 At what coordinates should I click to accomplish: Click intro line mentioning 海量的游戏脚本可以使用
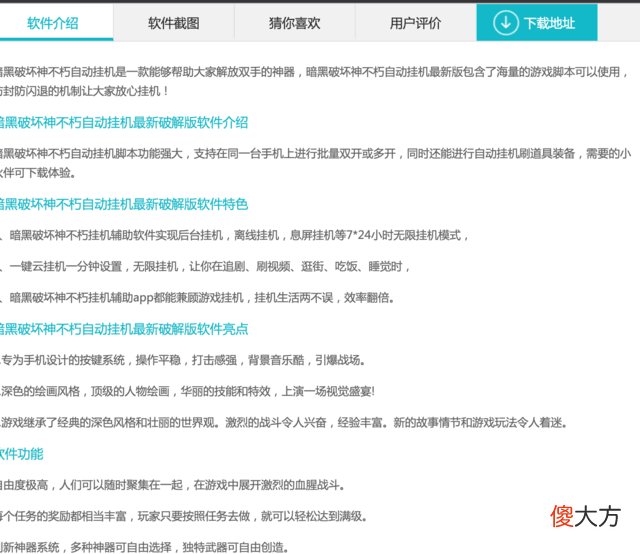[314, 72]
